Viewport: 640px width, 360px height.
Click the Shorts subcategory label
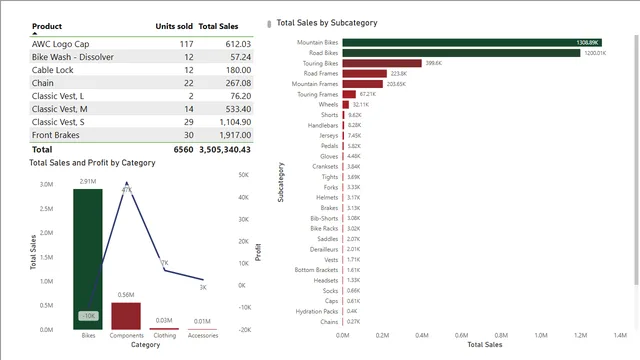(329, 115)
